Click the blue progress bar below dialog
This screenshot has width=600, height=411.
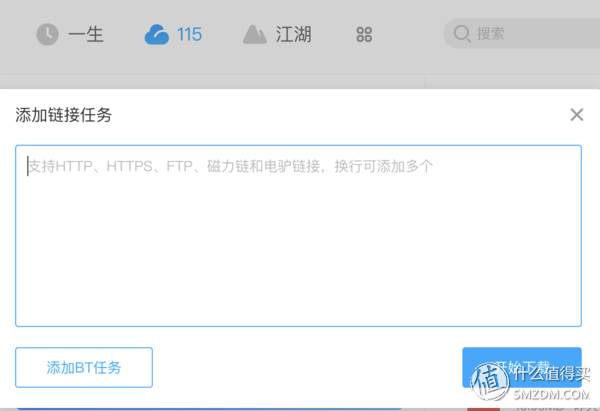point(209,409)
